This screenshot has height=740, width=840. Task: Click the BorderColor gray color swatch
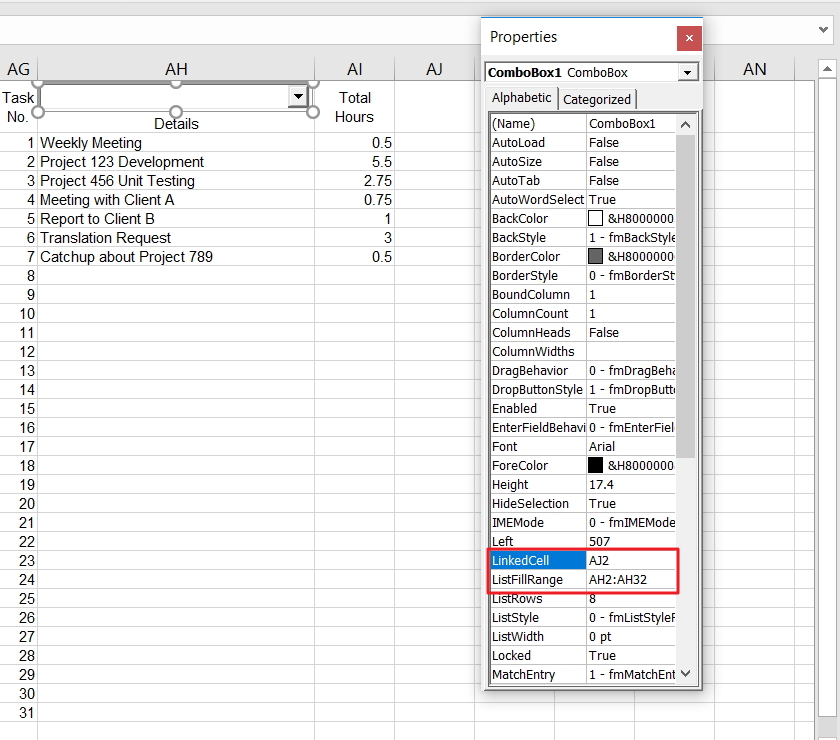tap(595, 257)
